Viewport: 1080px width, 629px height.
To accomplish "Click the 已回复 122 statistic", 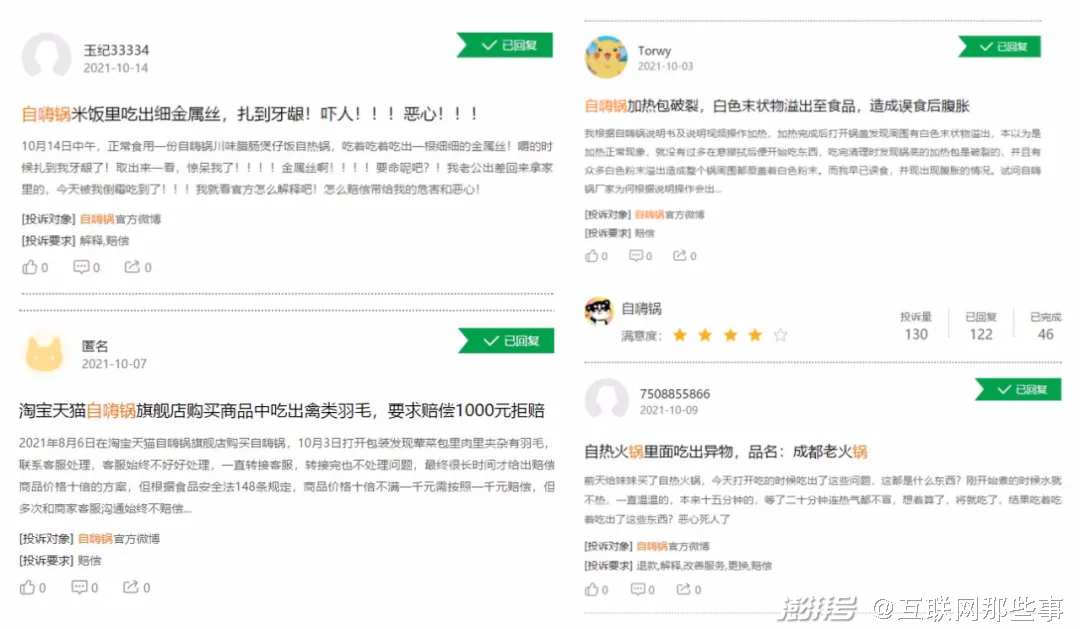I will tap(981, 326).
